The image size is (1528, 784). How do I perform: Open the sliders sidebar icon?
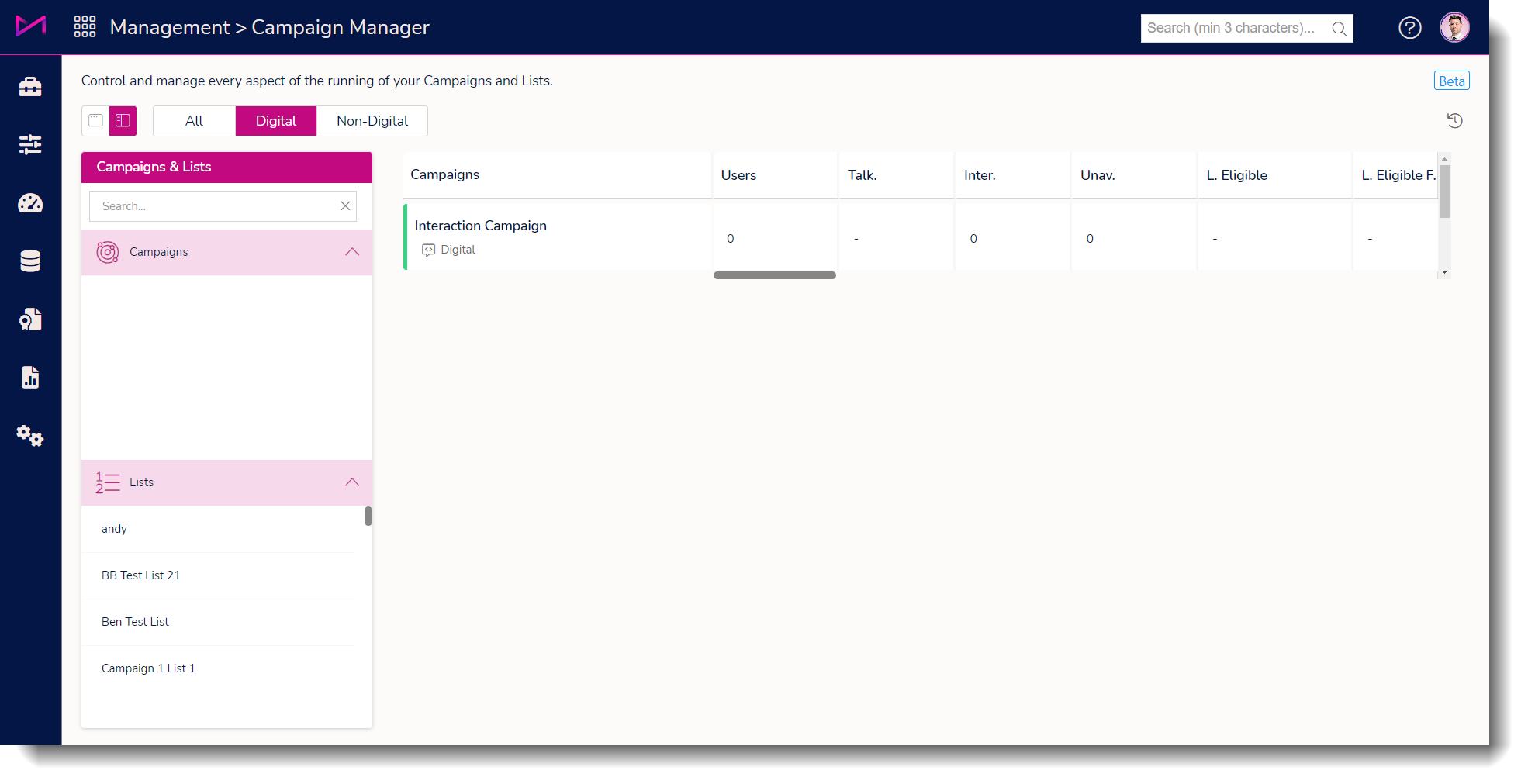coord(30,144)
